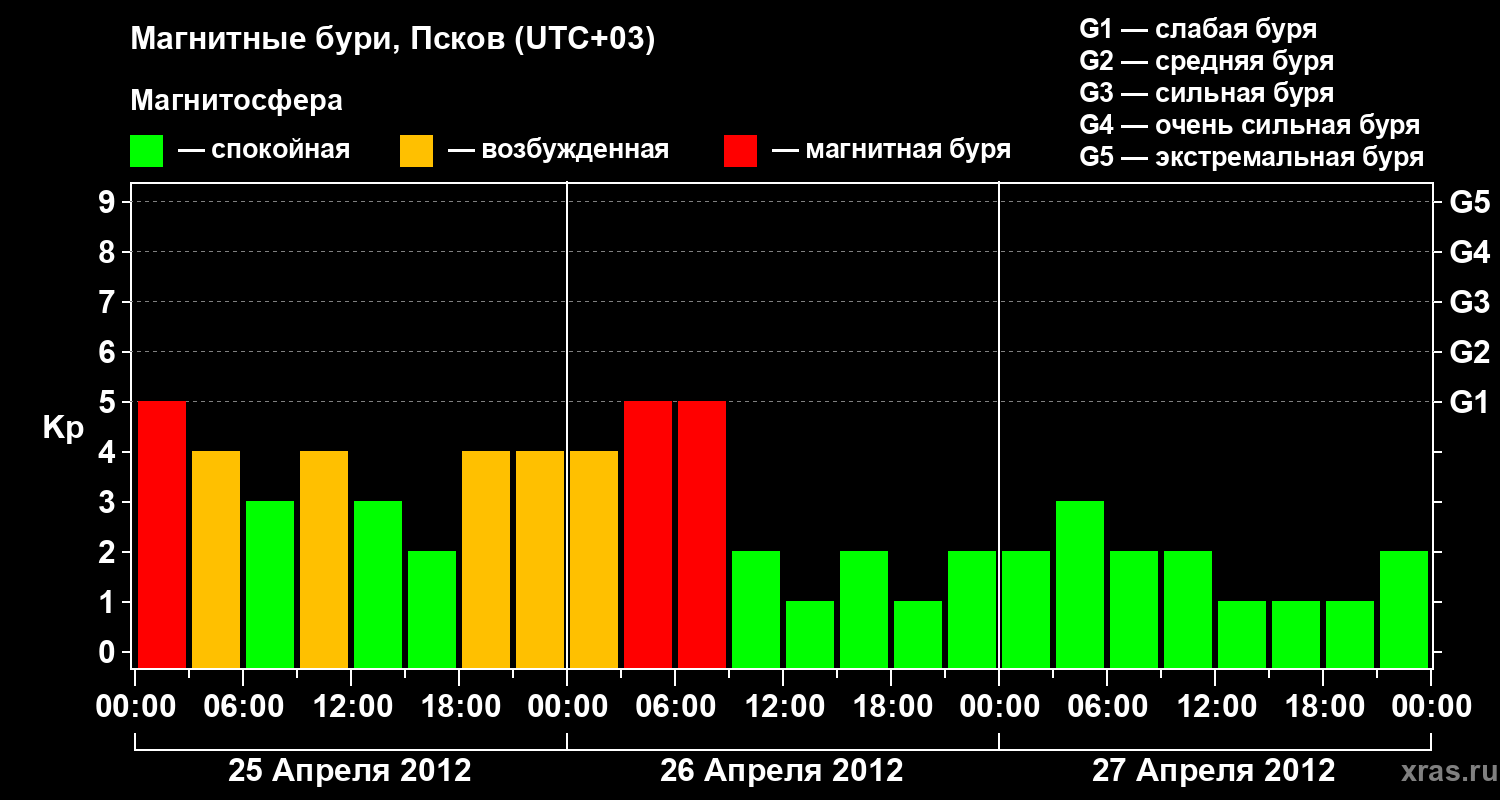Click legend line 'G2 — средняя буря'
The width and height of the screenshot is (1500, 800).
tap(1206, 61)
